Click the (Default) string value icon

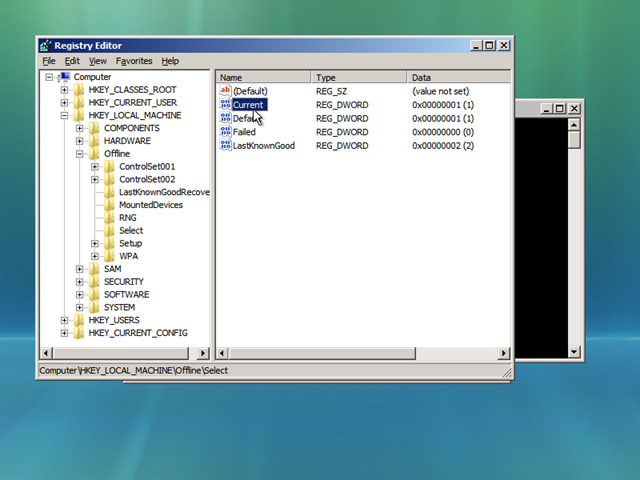pyautogui.click(x=225, y=91)
